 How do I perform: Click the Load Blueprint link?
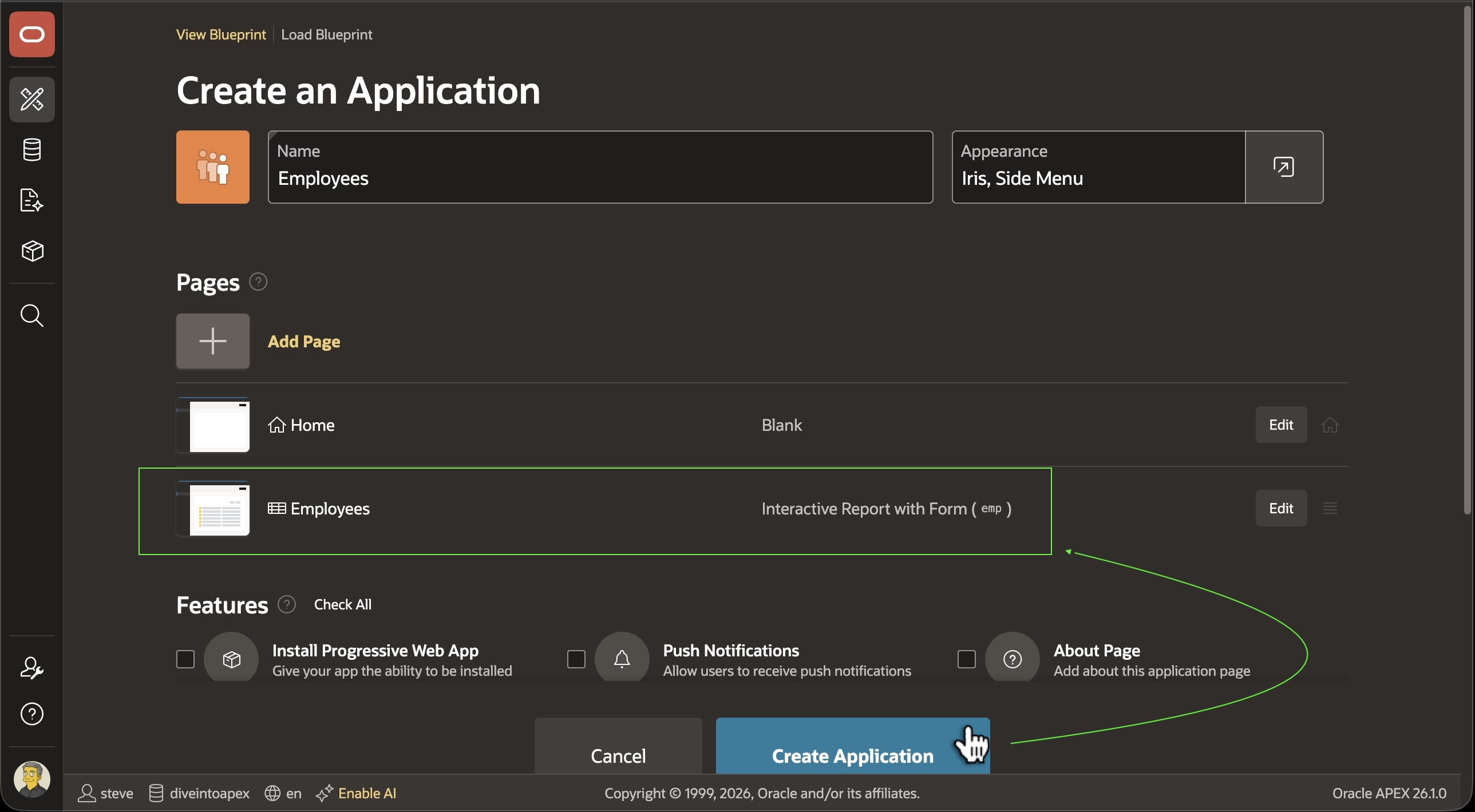click(326, 34)
